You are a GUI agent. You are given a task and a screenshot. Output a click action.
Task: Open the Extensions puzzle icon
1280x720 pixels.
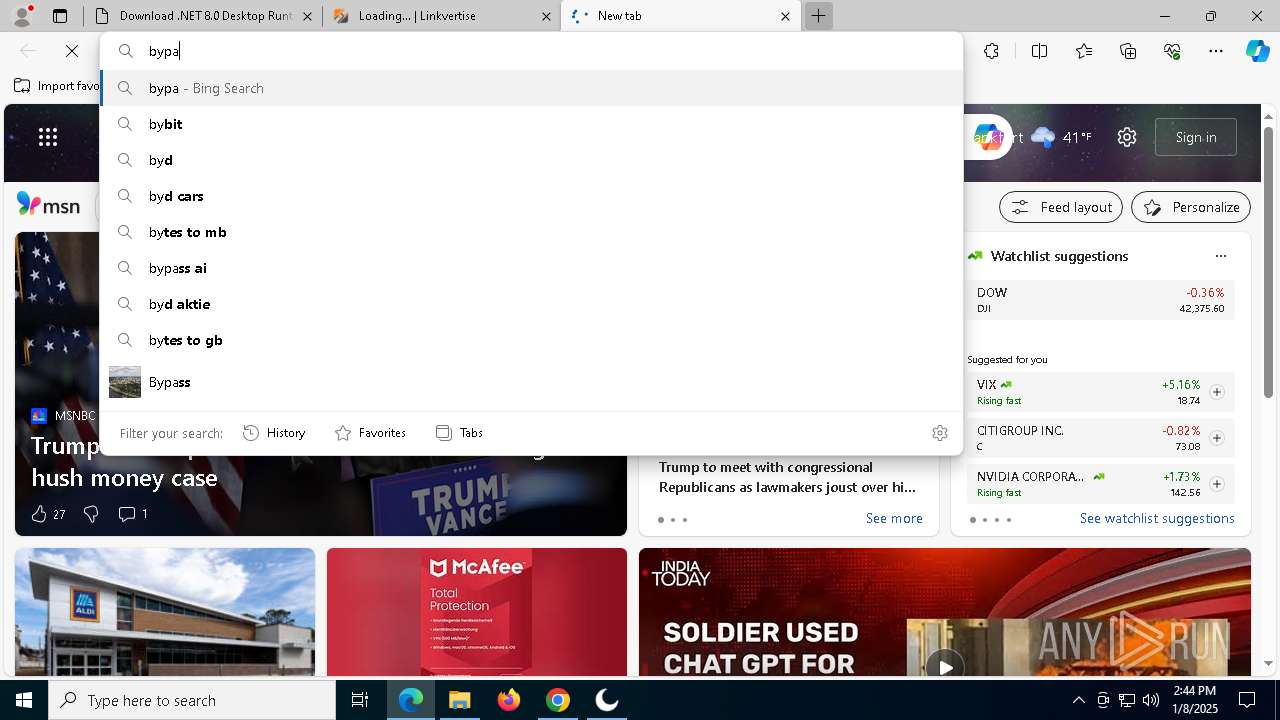[x=991, y=51]
